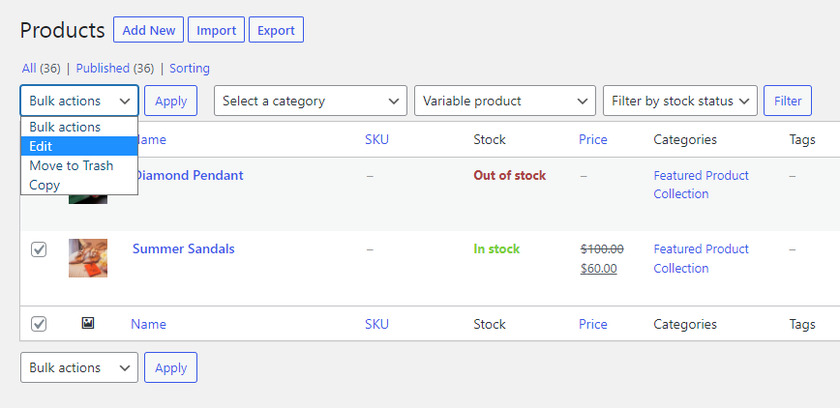
Task: Click the Stock header in the table top
Action: click(489, 140)
